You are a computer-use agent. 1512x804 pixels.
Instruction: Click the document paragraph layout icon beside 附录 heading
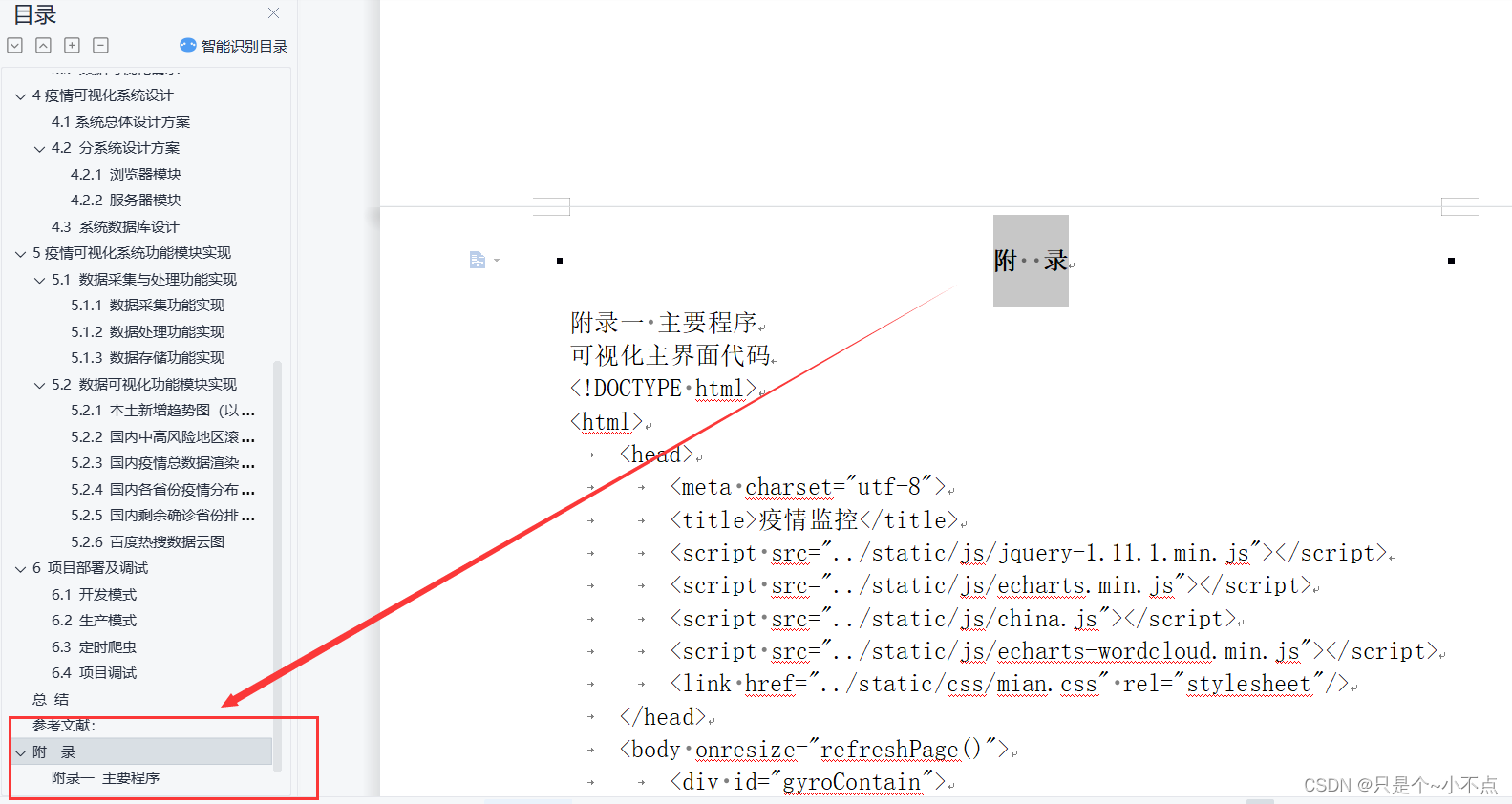[x=478, y=260]
